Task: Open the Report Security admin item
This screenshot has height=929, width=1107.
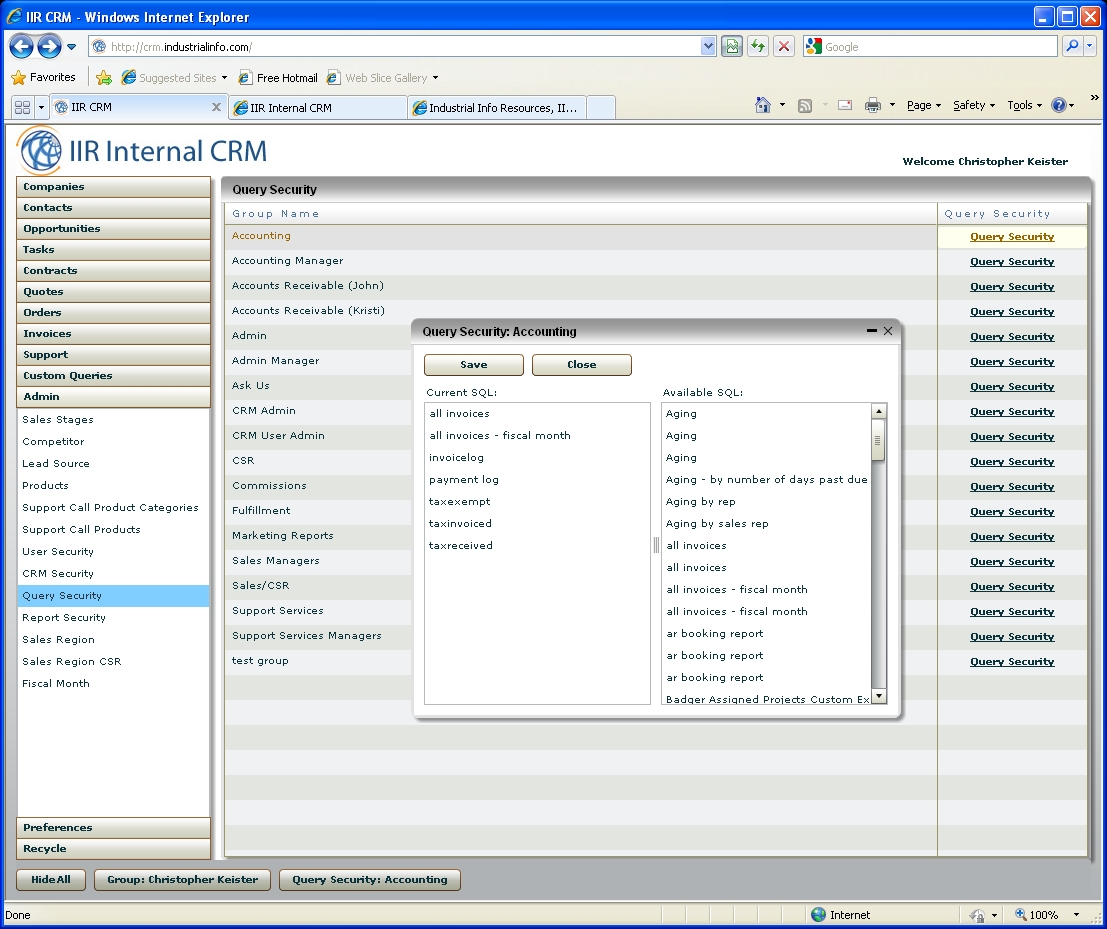Action: point(64,618)
